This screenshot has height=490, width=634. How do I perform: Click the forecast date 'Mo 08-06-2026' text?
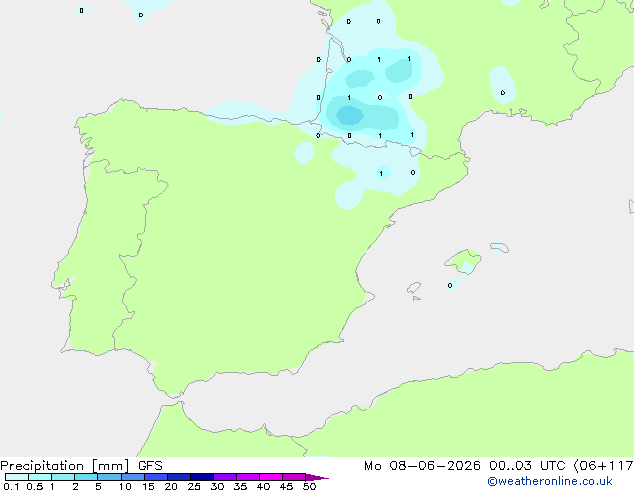pos(422,466)
